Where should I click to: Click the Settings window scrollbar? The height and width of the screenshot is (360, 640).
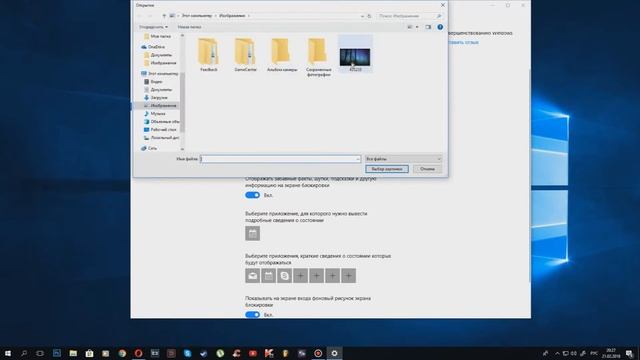tap(529, 176)
